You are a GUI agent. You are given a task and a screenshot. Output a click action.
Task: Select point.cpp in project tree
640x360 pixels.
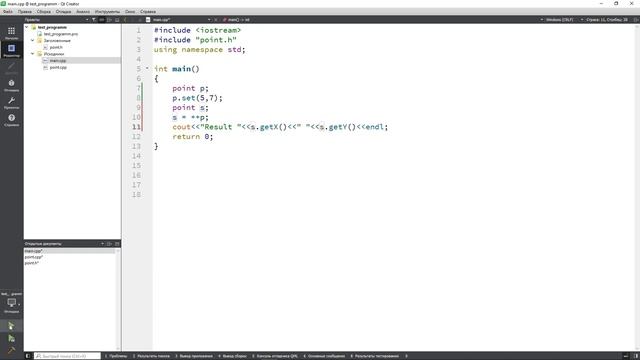pyautogui.click(x=58, y=67)
